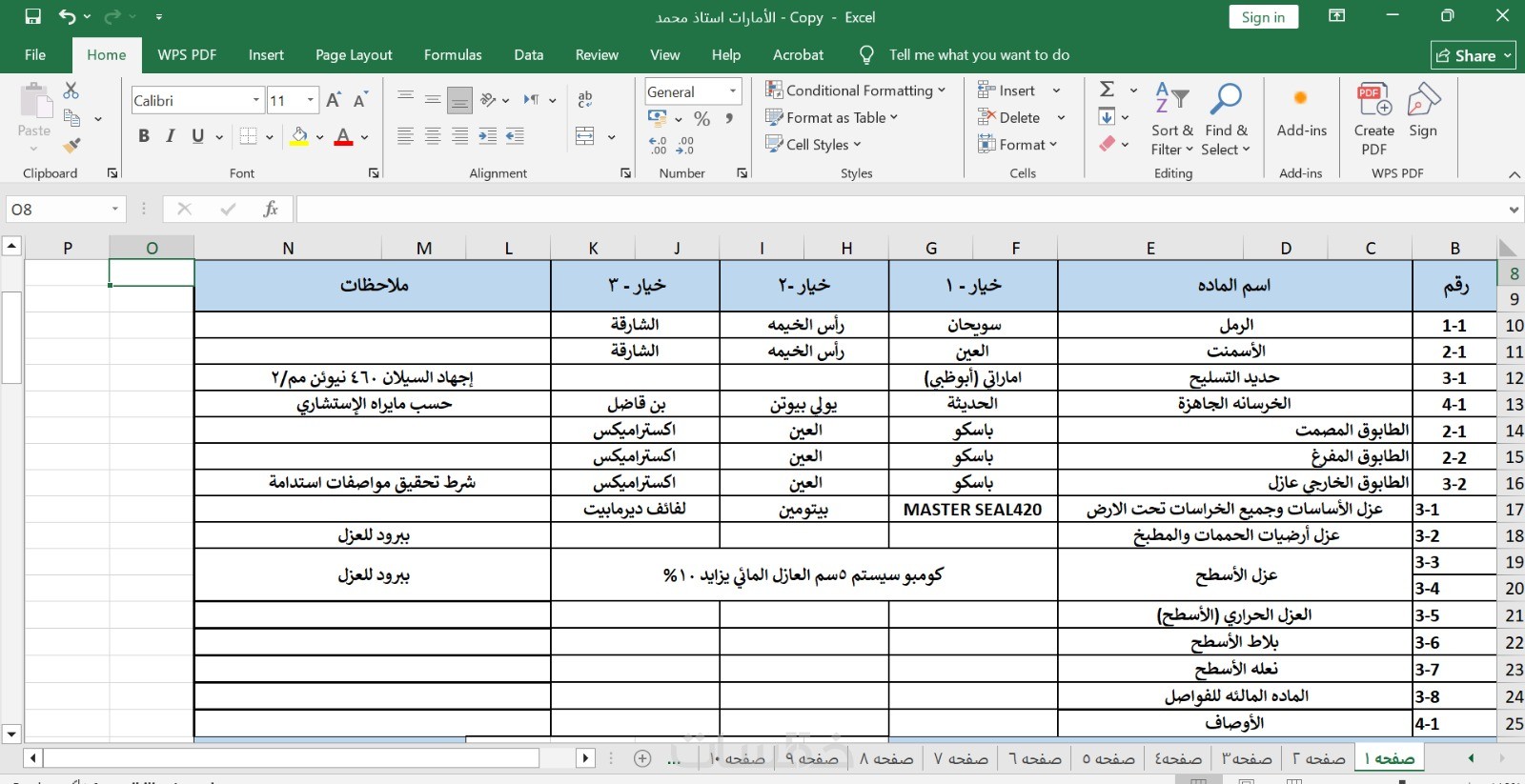Apply the yellow Fill Color
This screenshot has width=1525, height=784.
299,136
